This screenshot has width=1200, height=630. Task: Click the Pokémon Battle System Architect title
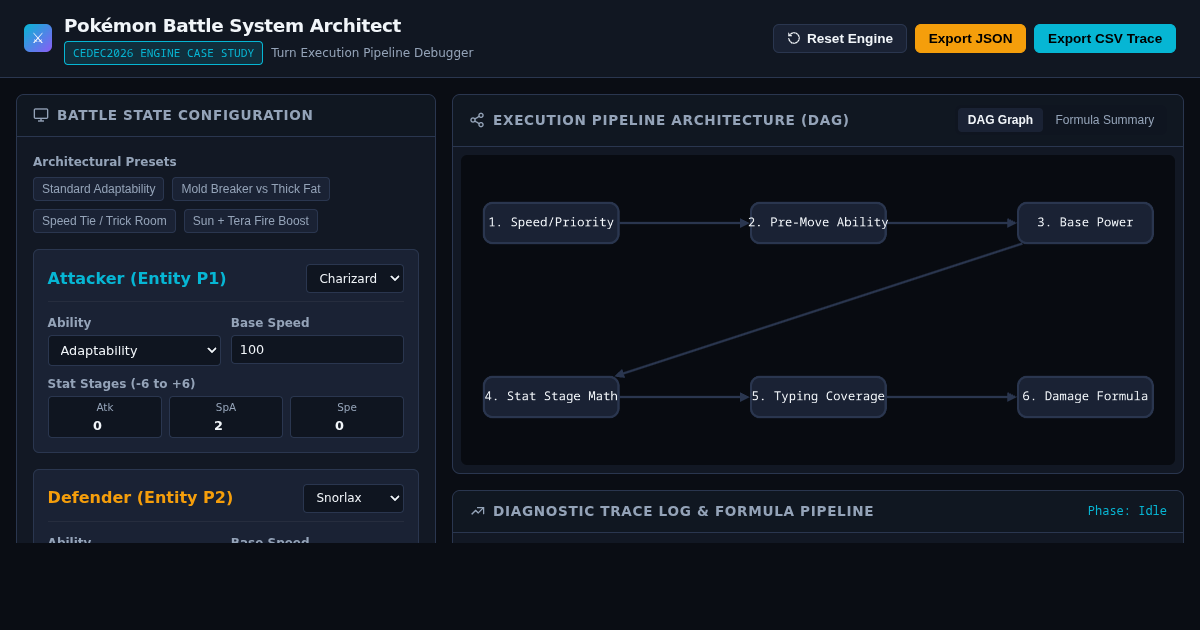pos(232,26)
